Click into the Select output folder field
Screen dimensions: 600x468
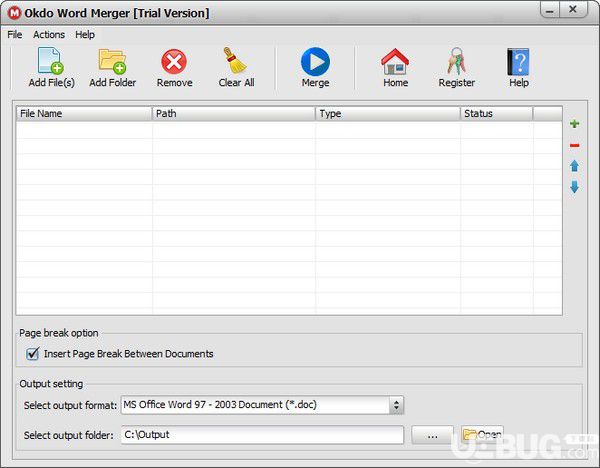pos(262,435)
